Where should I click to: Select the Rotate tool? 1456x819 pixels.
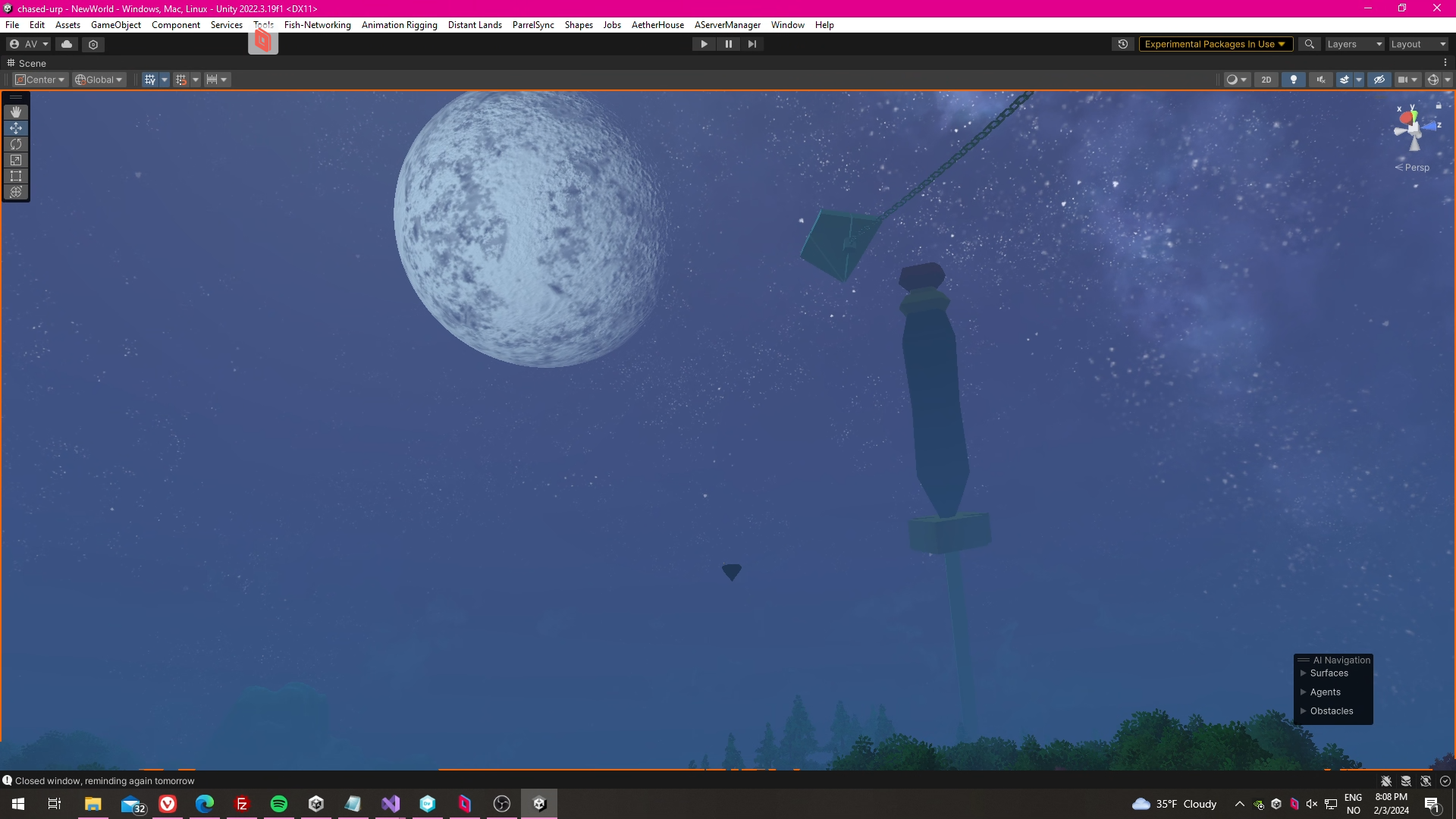(16, 144)
